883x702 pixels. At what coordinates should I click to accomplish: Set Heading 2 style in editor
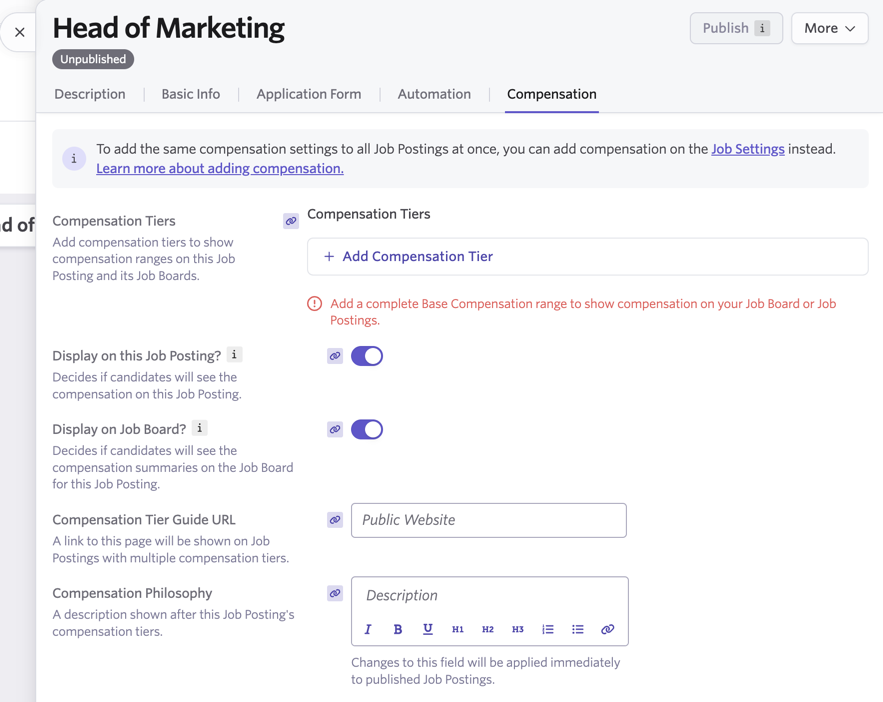(x=488, y=629)
